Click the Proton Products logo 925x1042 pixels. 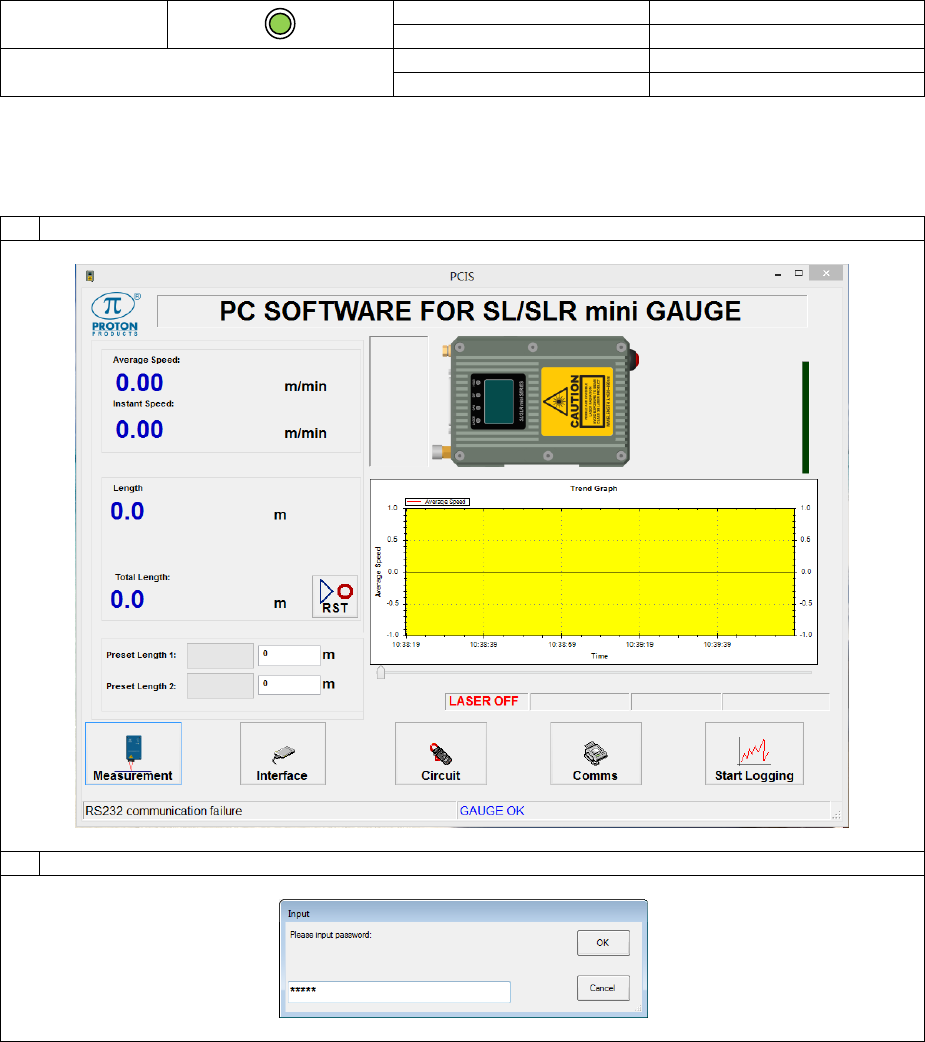click(115, 314)
